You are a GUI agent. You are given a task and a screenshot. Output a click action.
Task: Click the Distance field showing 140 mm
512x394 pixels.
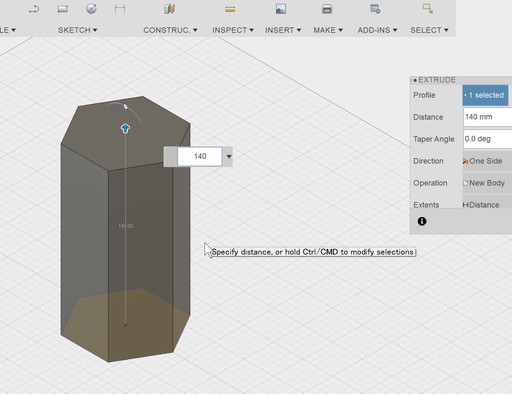[x=488, y=117]
